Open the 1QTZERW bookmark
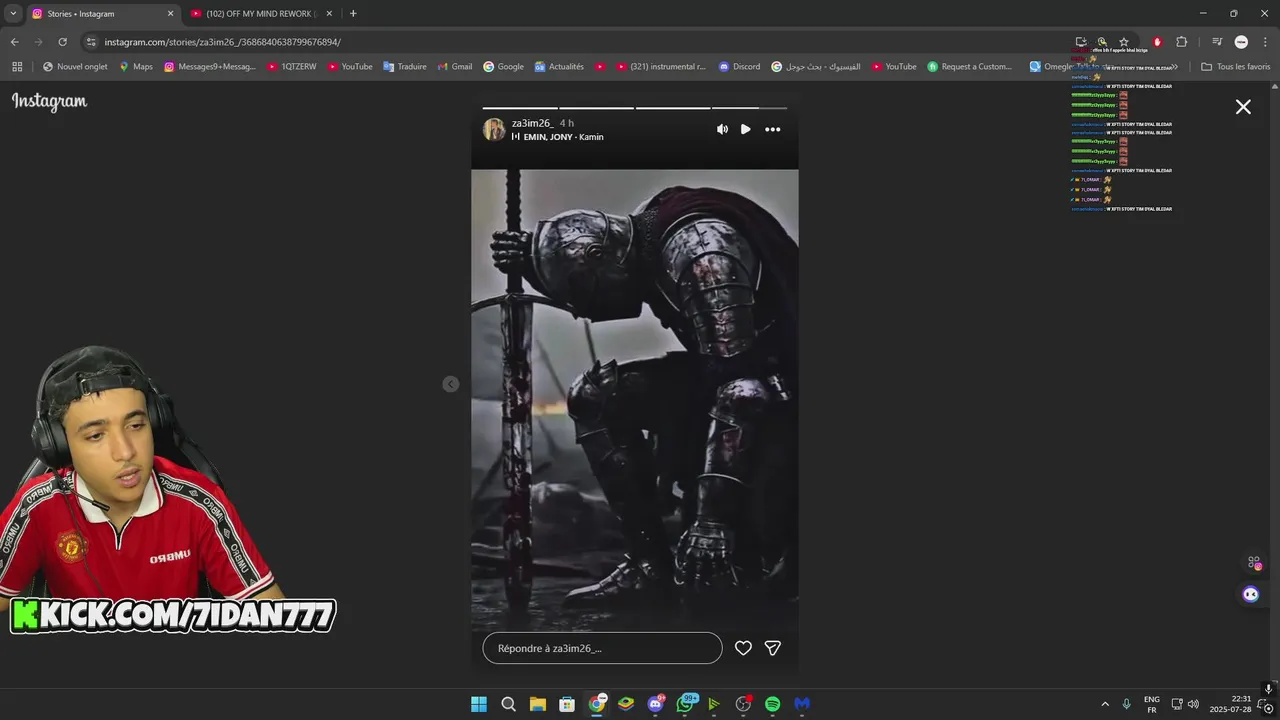This screenshot has width=1280, height=720. [292, 67]
